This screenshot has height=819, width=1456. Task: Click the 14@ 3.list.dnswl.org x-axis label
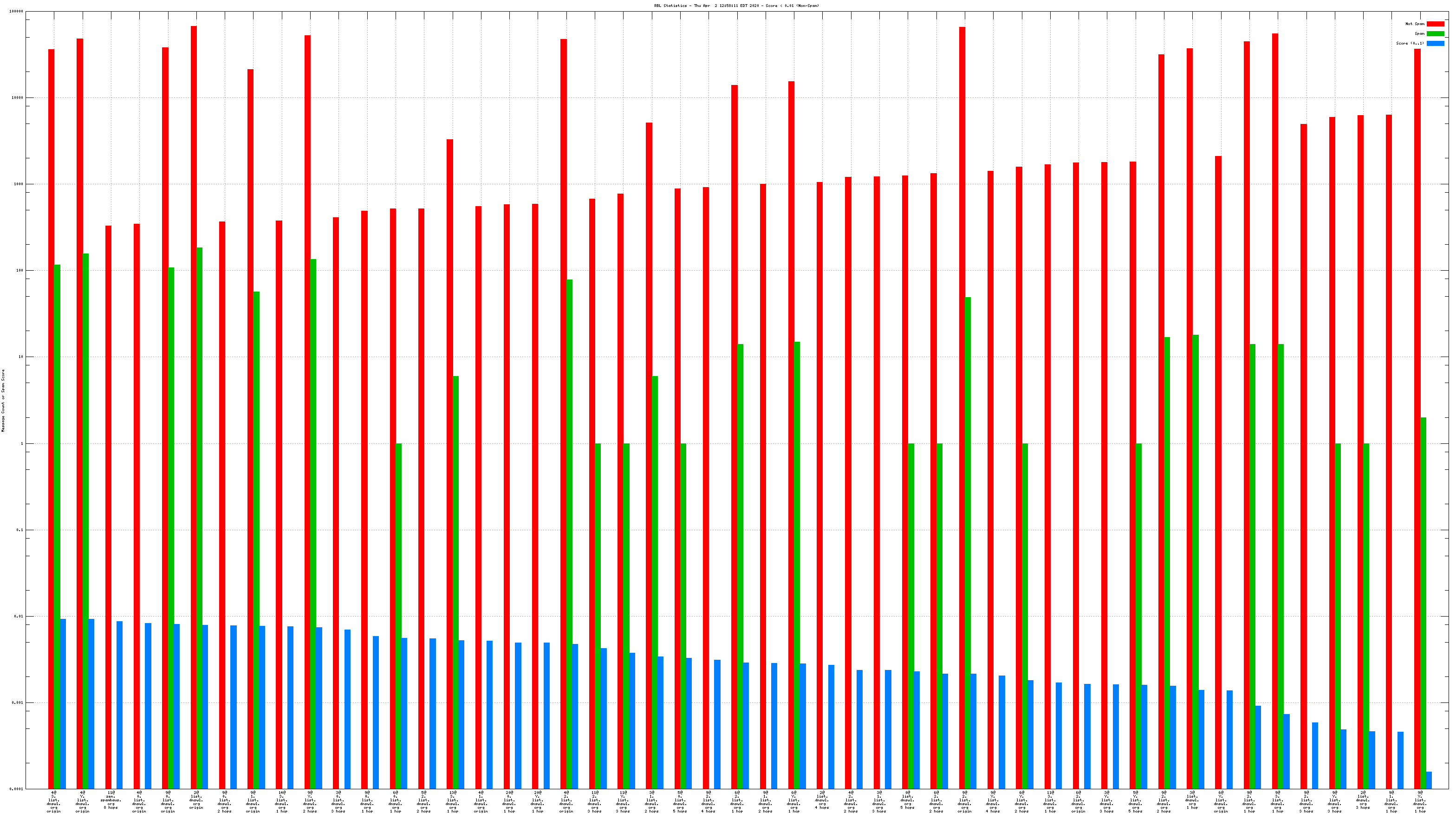[x=281, y=801]
